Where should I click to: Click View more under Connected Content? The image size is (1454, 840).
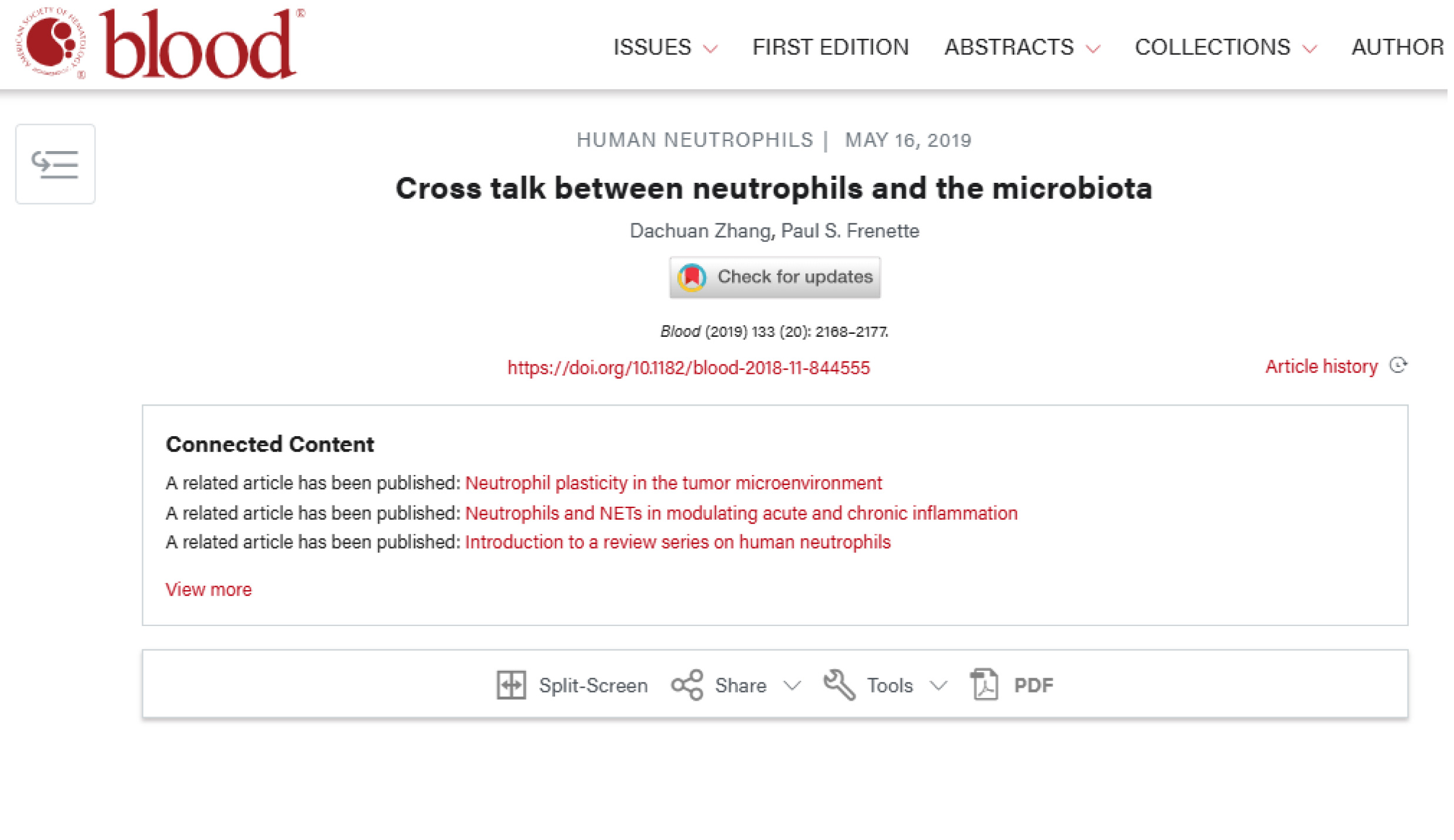209,590
